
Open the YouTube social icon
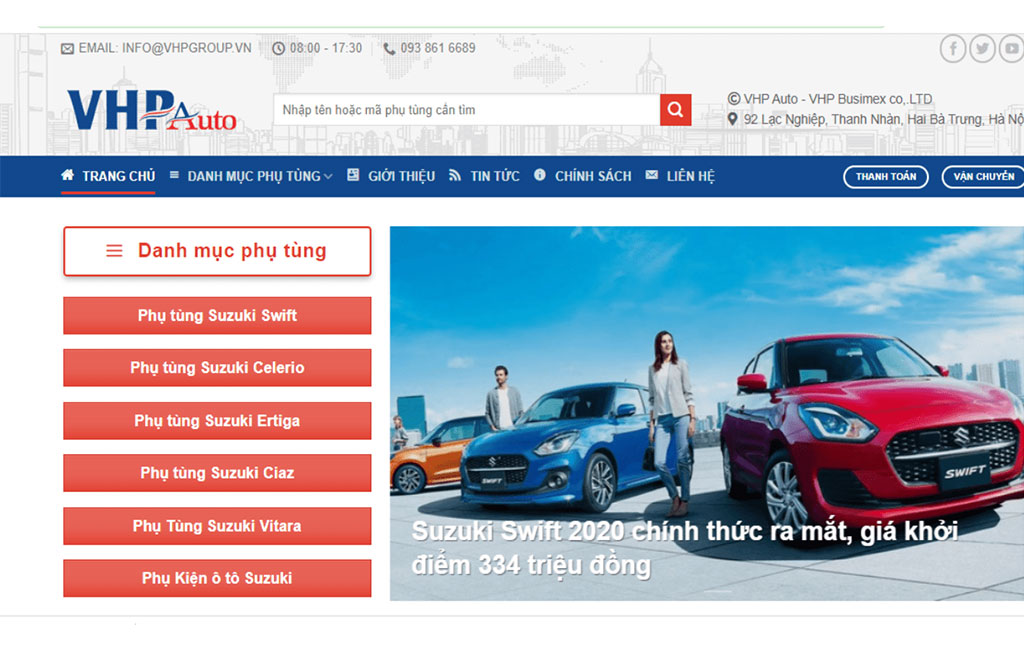point(1012,48)
